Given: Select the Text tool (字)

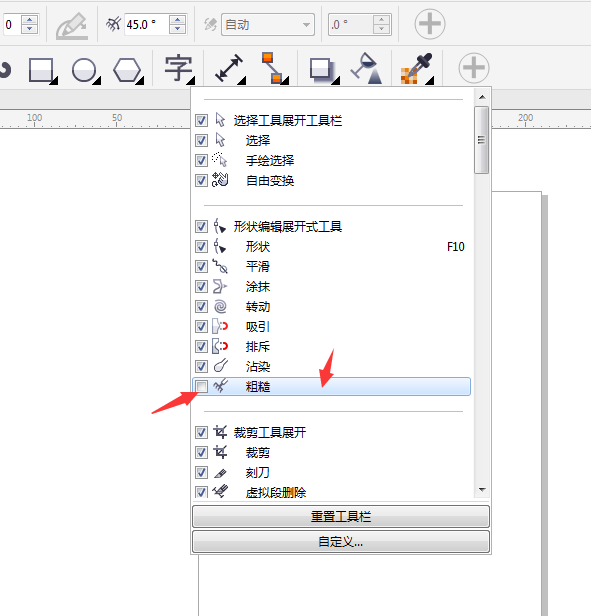Looking at the screenshot, I should (x=178, y=68).
